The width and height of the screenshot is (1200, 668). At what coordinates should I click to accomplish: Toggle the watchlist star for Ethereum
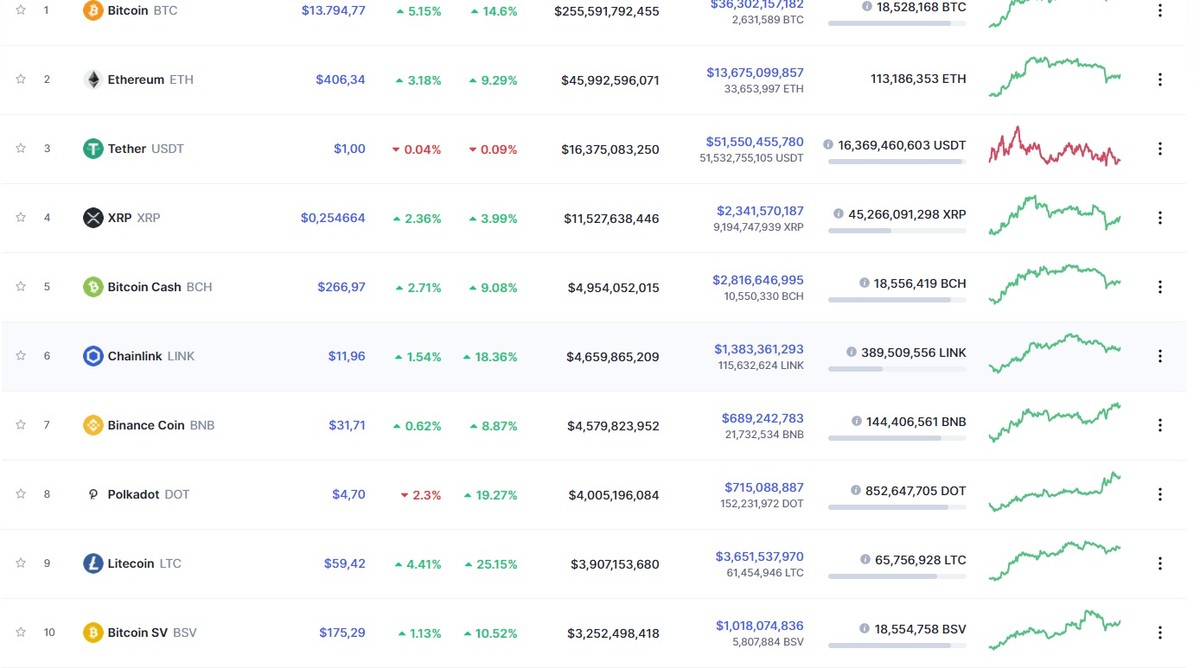click(20, 79)
